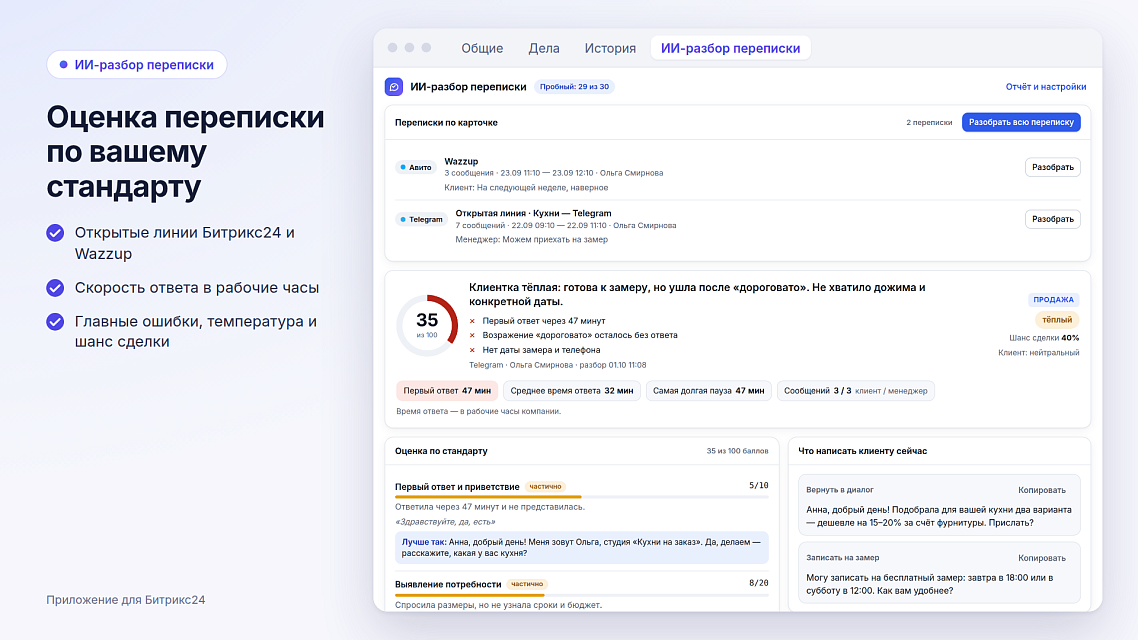Viewport: 1138px width, 640px height.
Task: Click the Пробный: 29 из 30 badge
Action: click(x=574, y=86)
